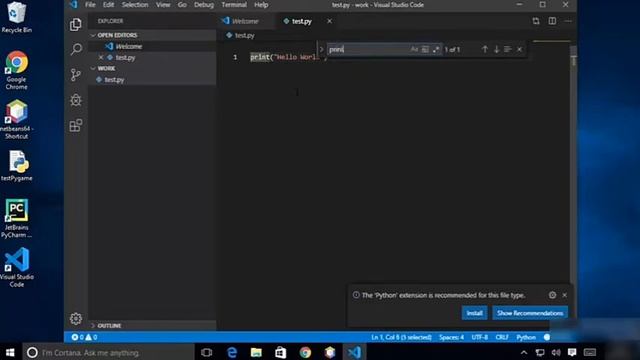
Task: Open the Source Control view
Action: pos(76,75)
